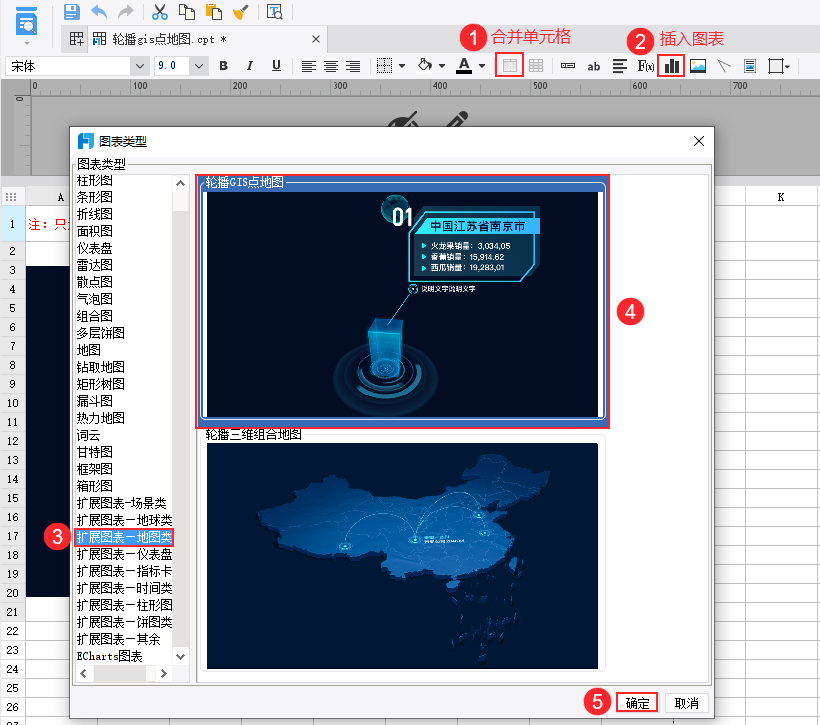This screenshot has height=725, width=820.
Task: Click the cut scissors icon
Action: click(160, 12)
